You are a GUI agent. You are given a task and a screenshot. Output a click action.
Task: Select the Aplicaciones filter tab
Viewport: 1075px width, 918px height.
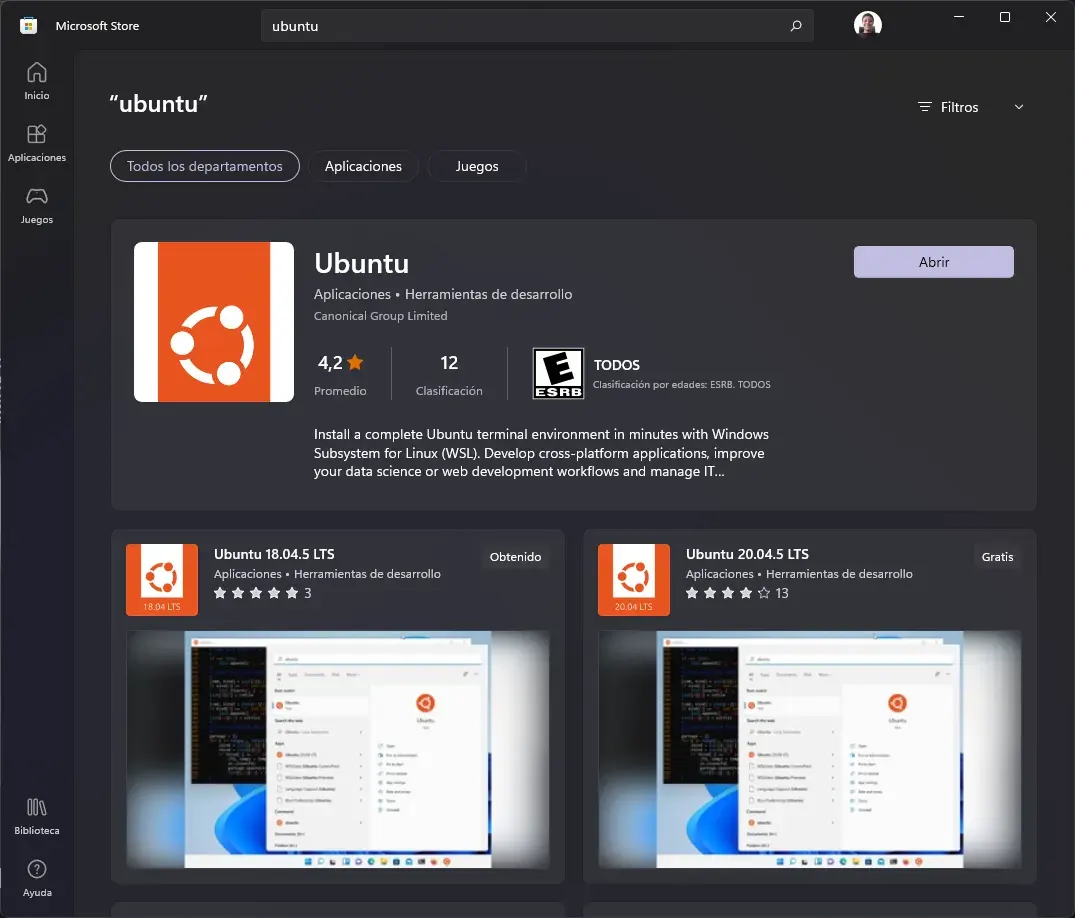coord(363,166)
